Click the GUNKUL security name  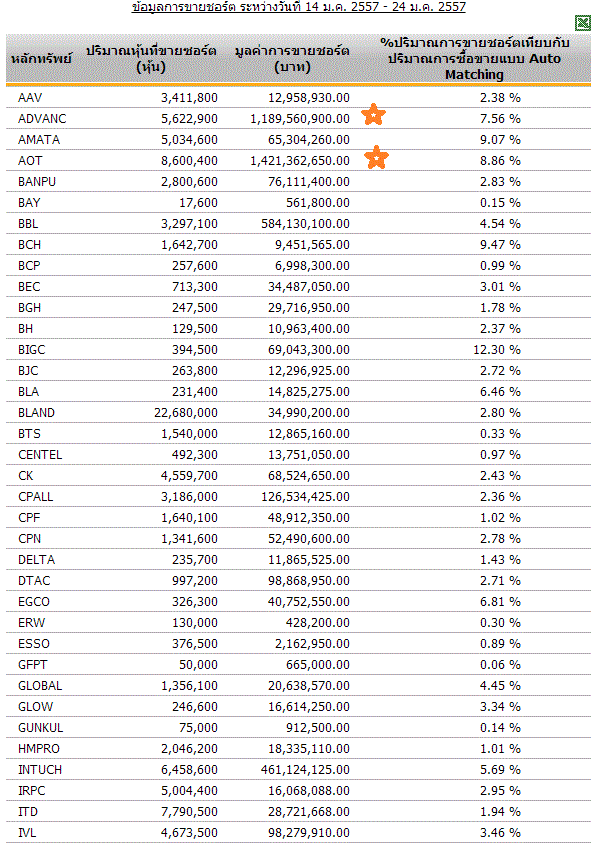click(41, 728)
